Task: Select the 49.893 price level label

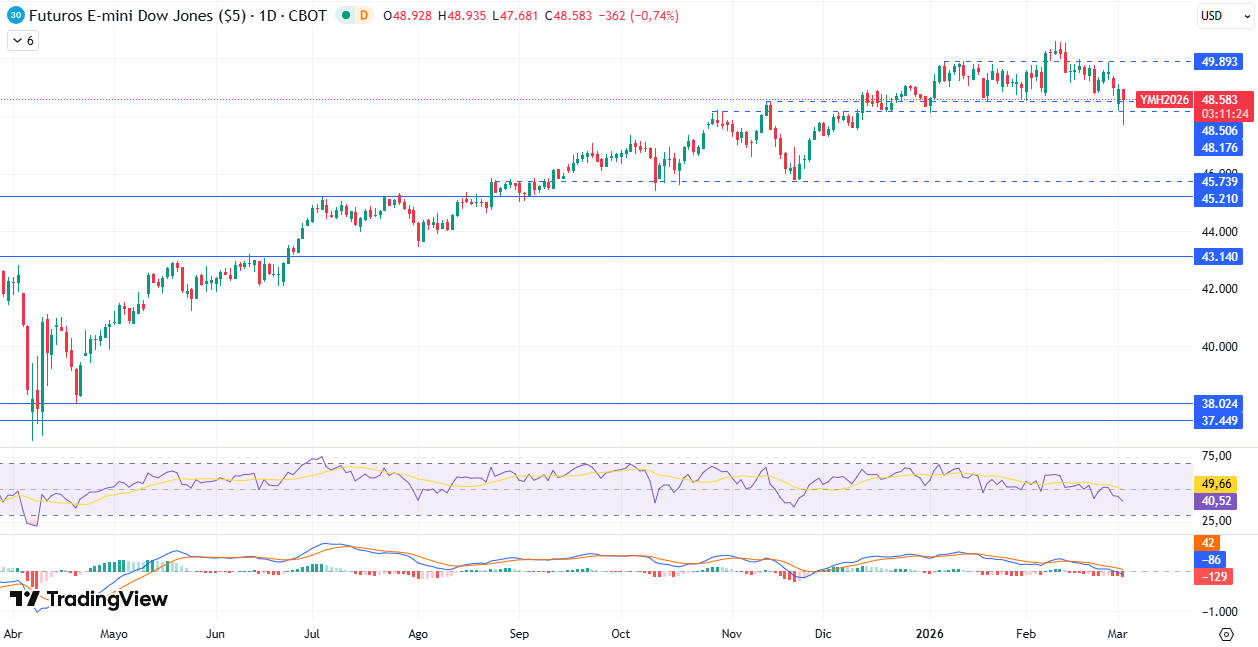Action: point(1220,62)
